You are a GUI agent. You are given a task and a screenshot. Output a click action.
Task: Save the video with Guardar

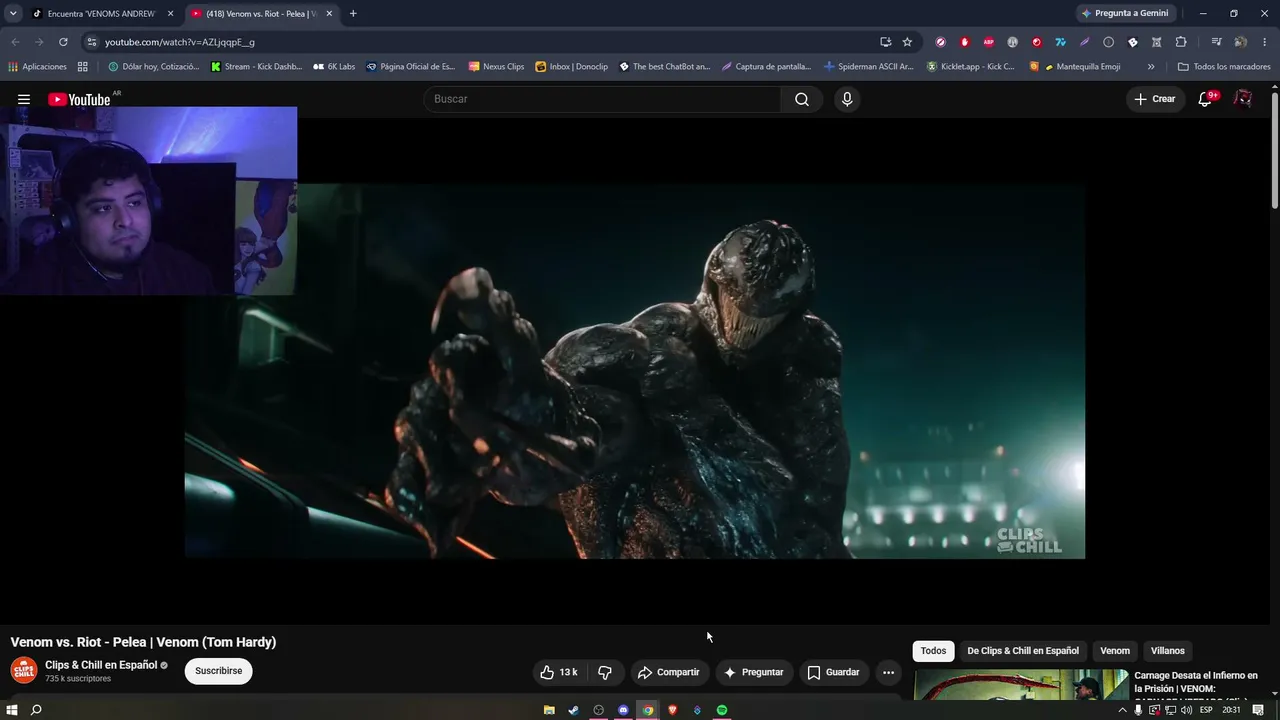834,672
